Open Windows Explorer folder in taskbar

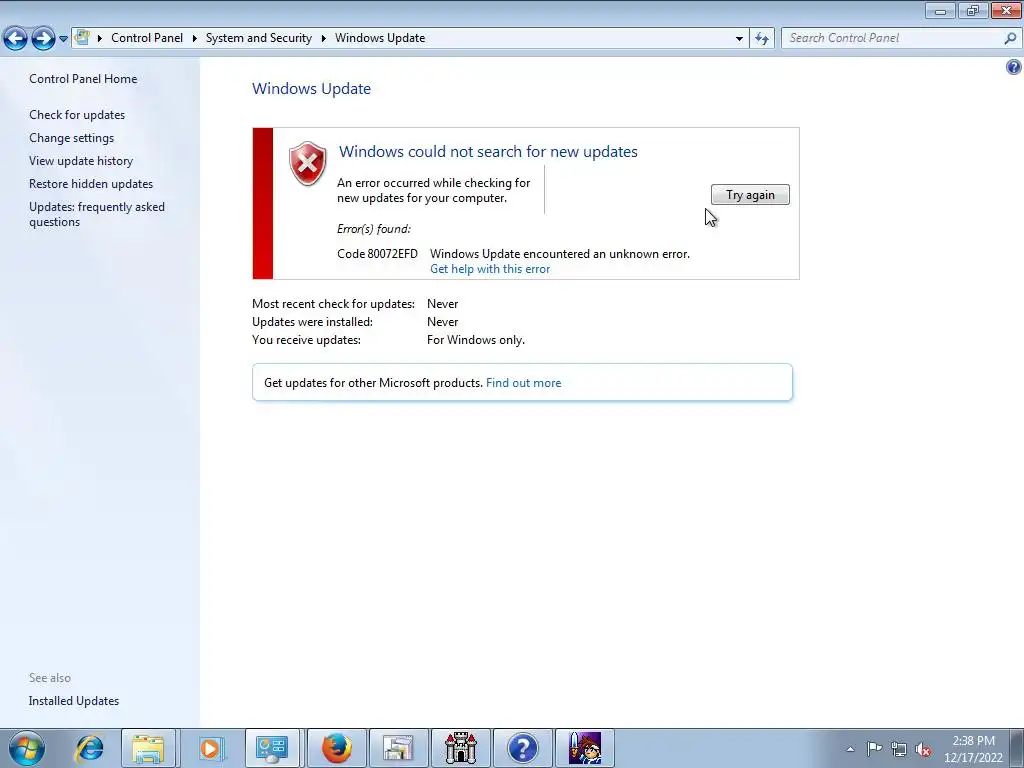[x=149, y=748]
